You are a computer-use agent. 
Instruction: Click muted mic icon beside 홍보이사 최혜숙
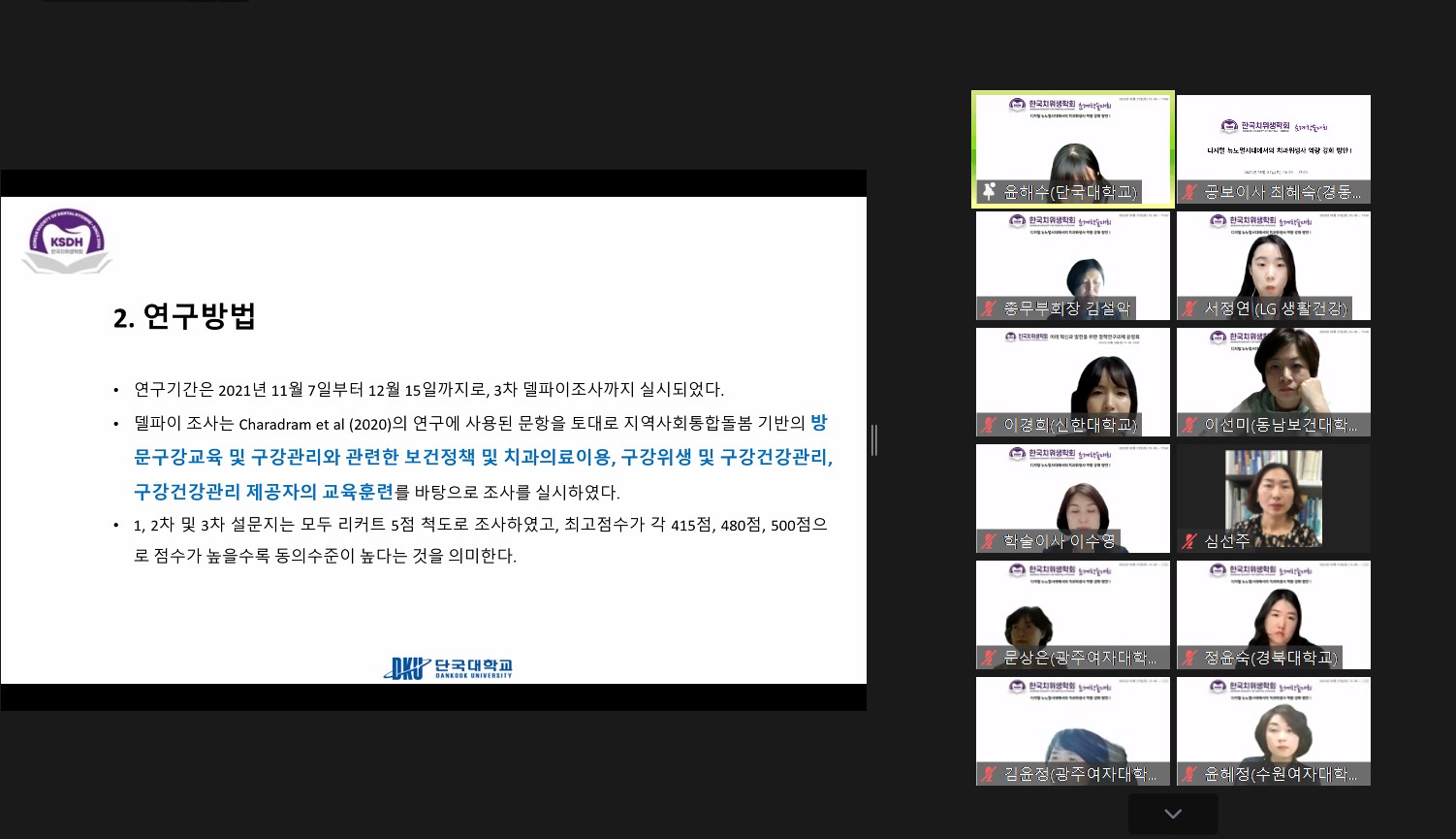(1189, 192)
